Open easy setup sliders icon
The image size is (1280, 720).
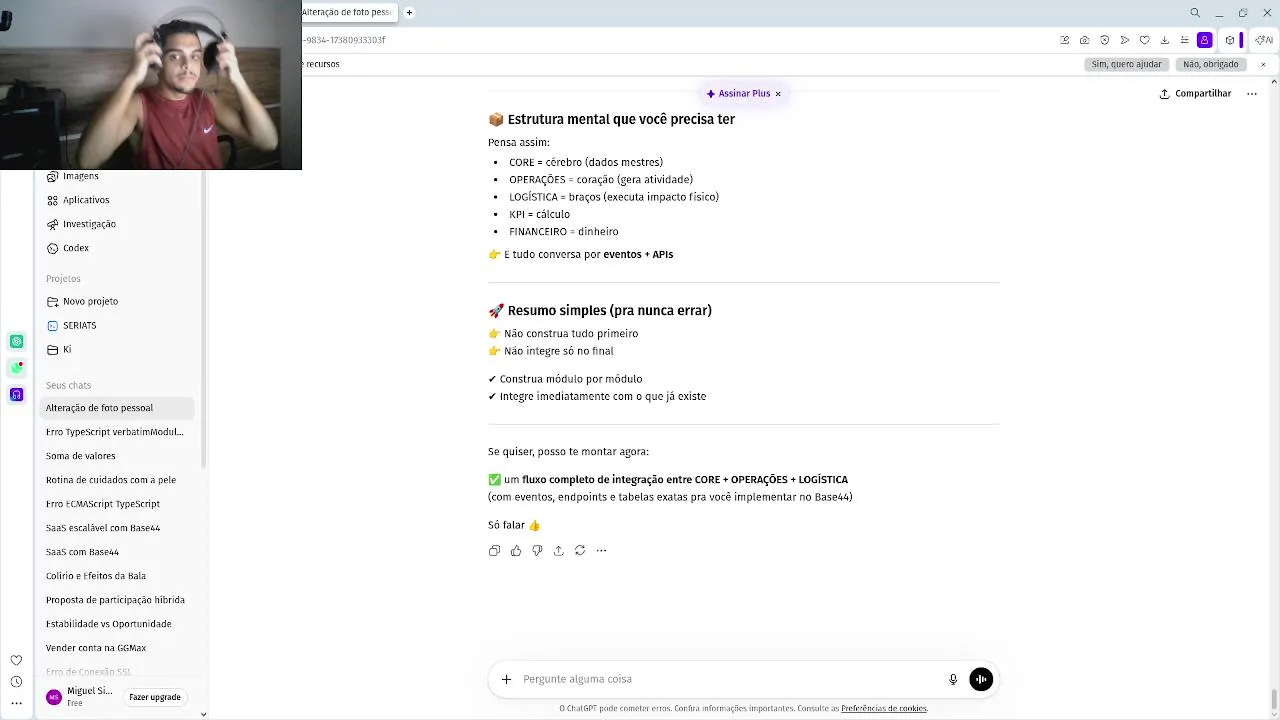point(1185,40)
